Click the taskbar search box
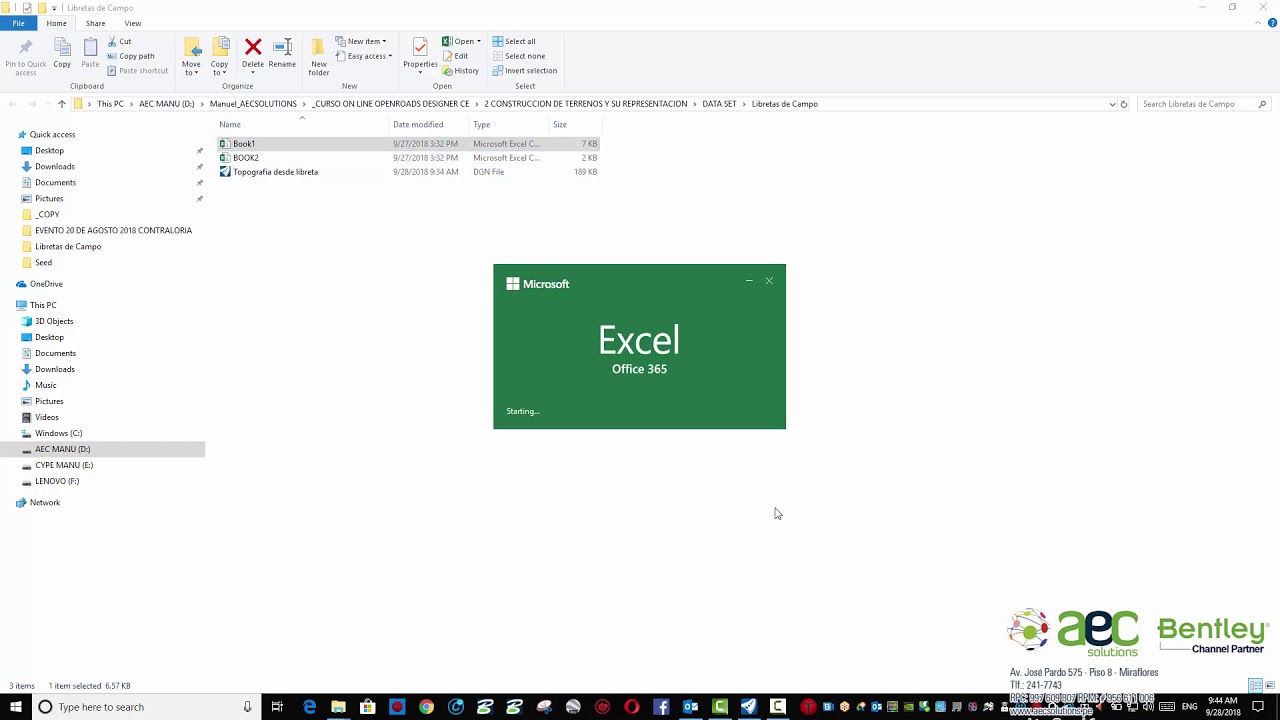 (x=147, y=707)
